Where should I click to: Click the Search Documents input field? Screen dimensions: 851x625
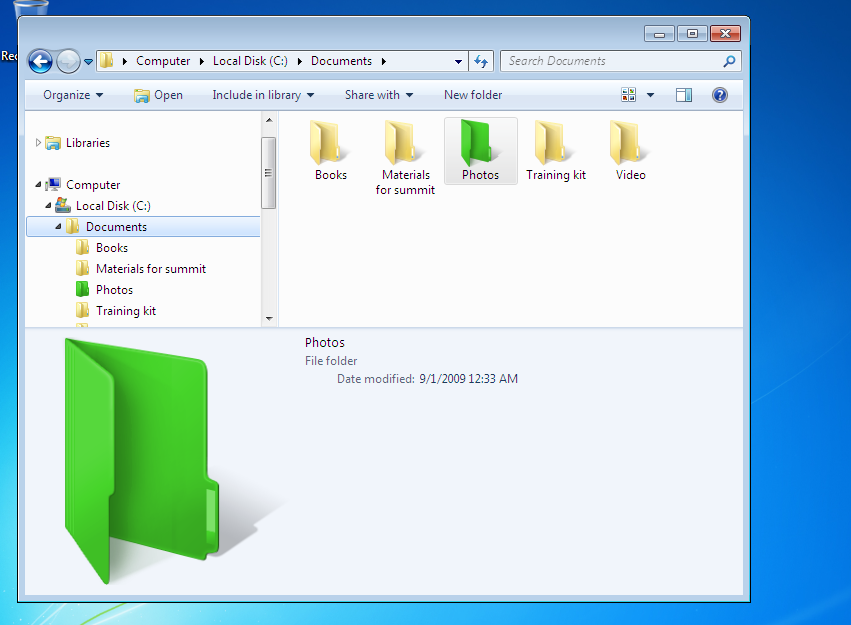point(610,61)
